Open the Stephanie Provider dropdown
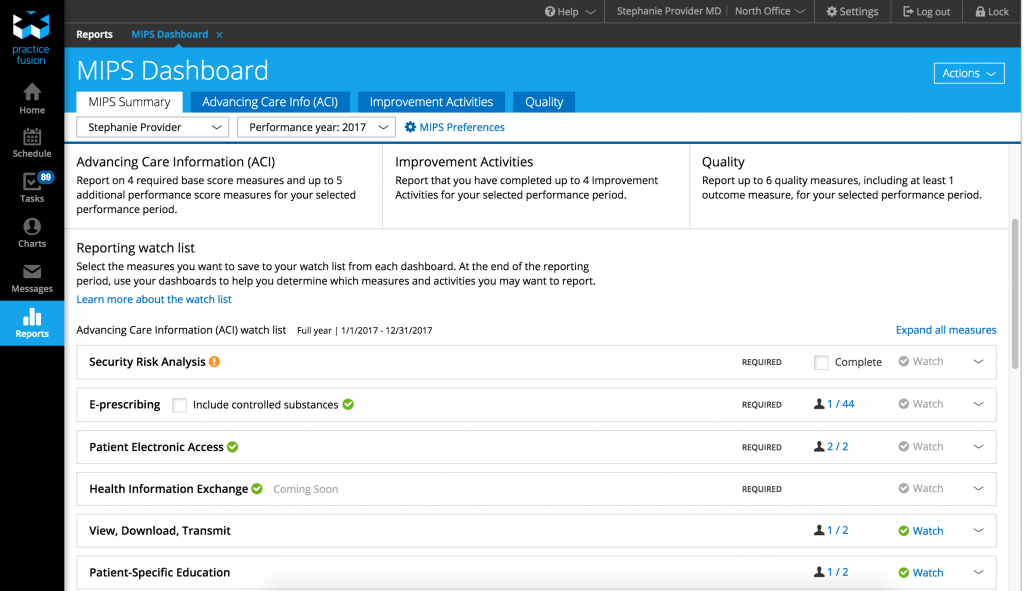Screen dimensions: 1024x591 tap(153, 128)
